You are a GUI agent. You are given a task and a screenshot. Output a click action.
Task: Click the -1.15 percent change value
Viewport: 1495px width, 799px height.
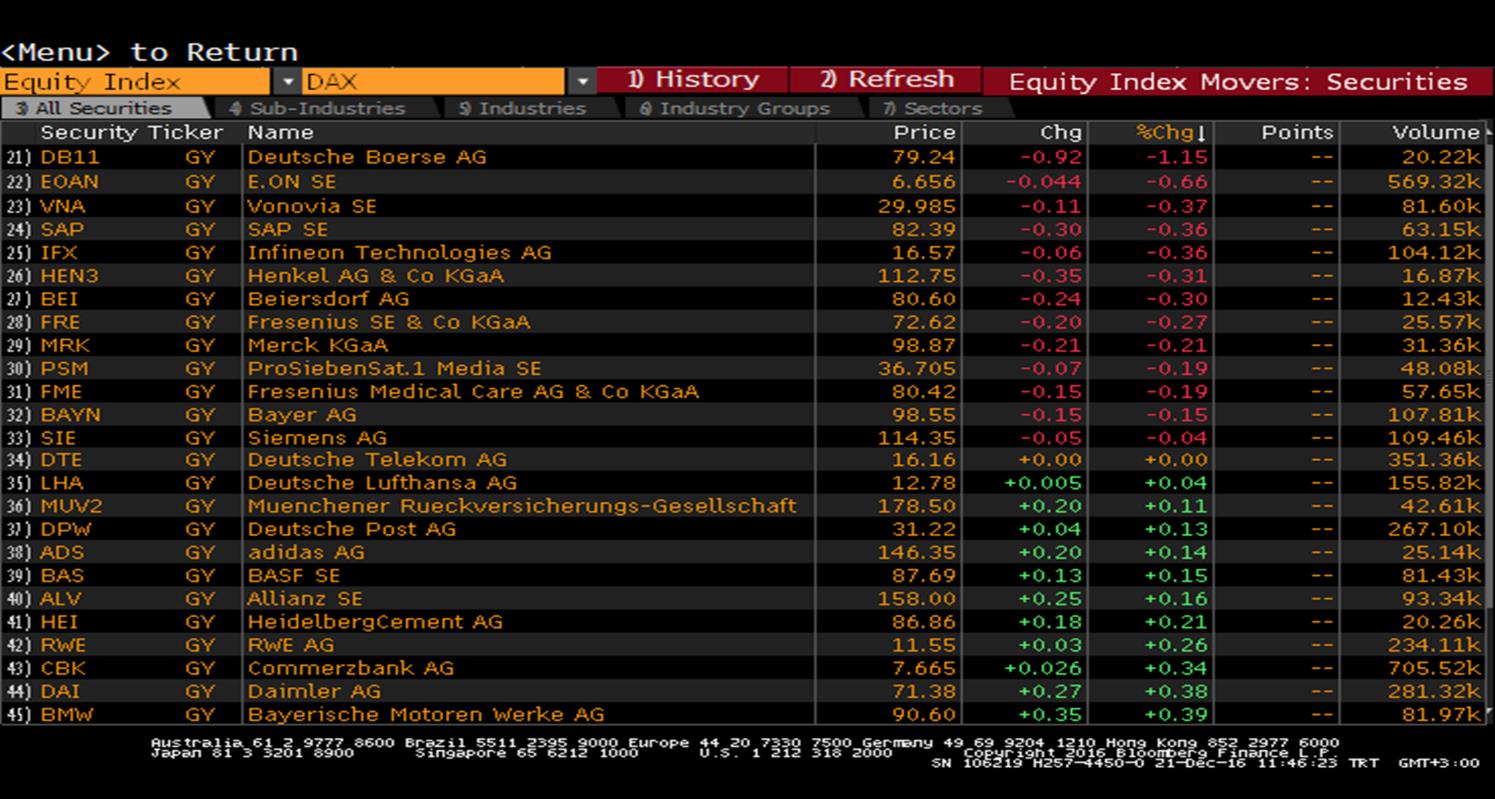click(1177, 157)
